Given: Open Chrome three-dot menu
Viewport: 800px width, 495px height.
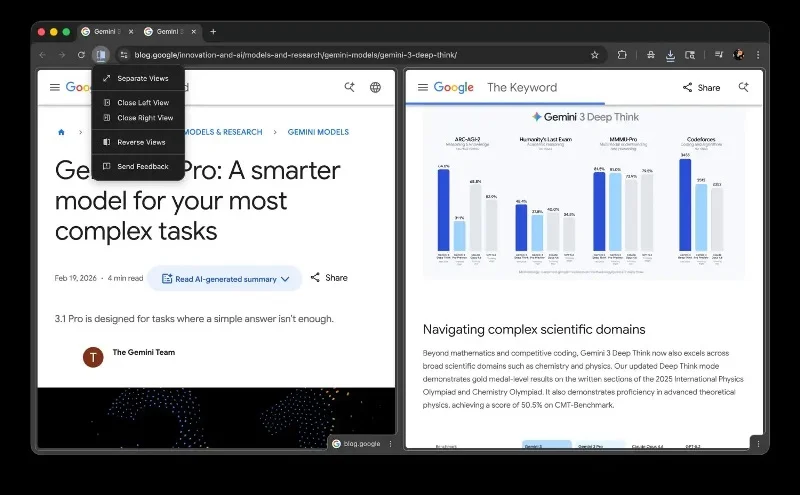Looking at the screenshot, I should [x=758, y=55].
